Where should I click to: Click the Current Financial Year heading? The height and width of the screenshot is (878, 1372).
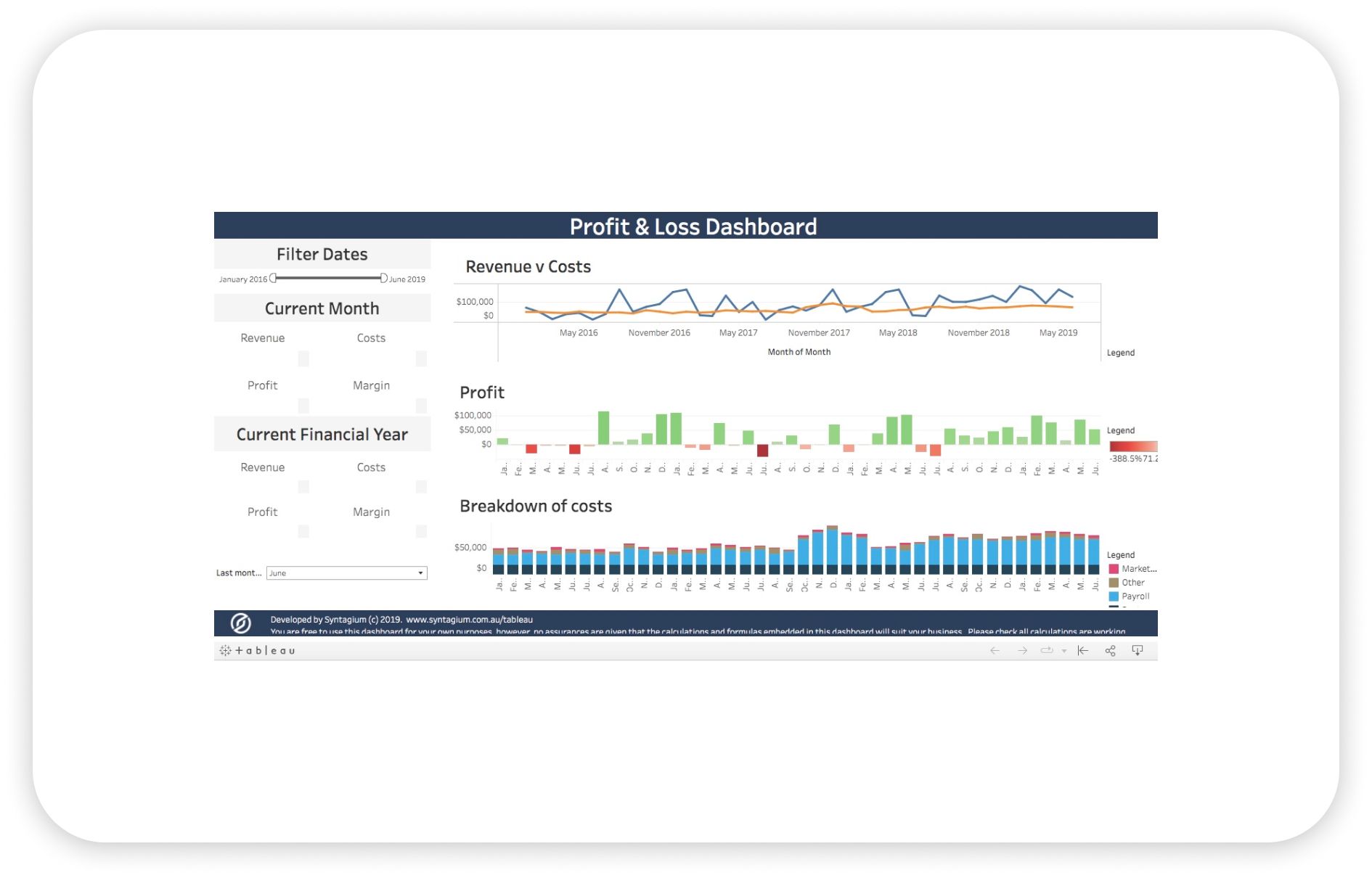pyautogui.click(x=322, y=433)
